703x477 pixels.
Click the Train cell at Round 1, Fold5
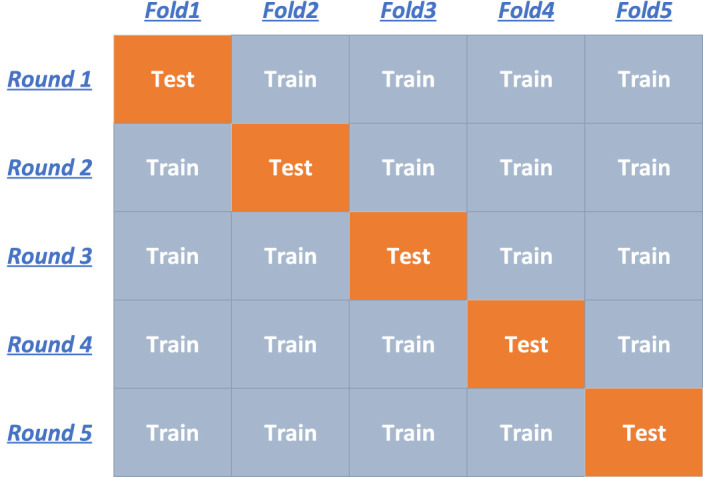(x=644, y=79)
